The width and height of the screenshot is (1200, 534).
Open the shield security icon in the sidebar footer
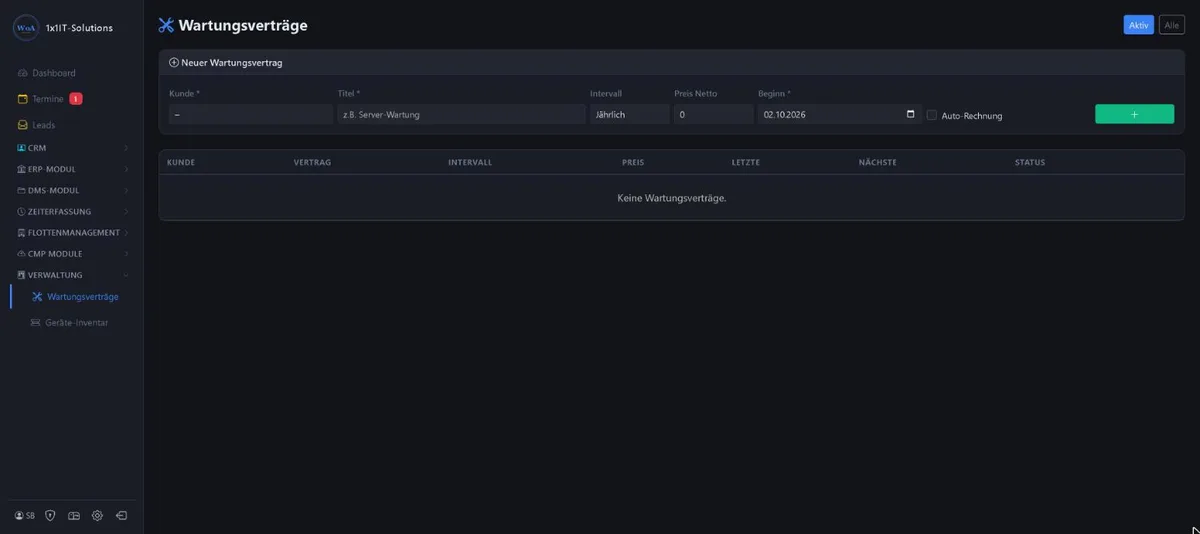(50, 516)
